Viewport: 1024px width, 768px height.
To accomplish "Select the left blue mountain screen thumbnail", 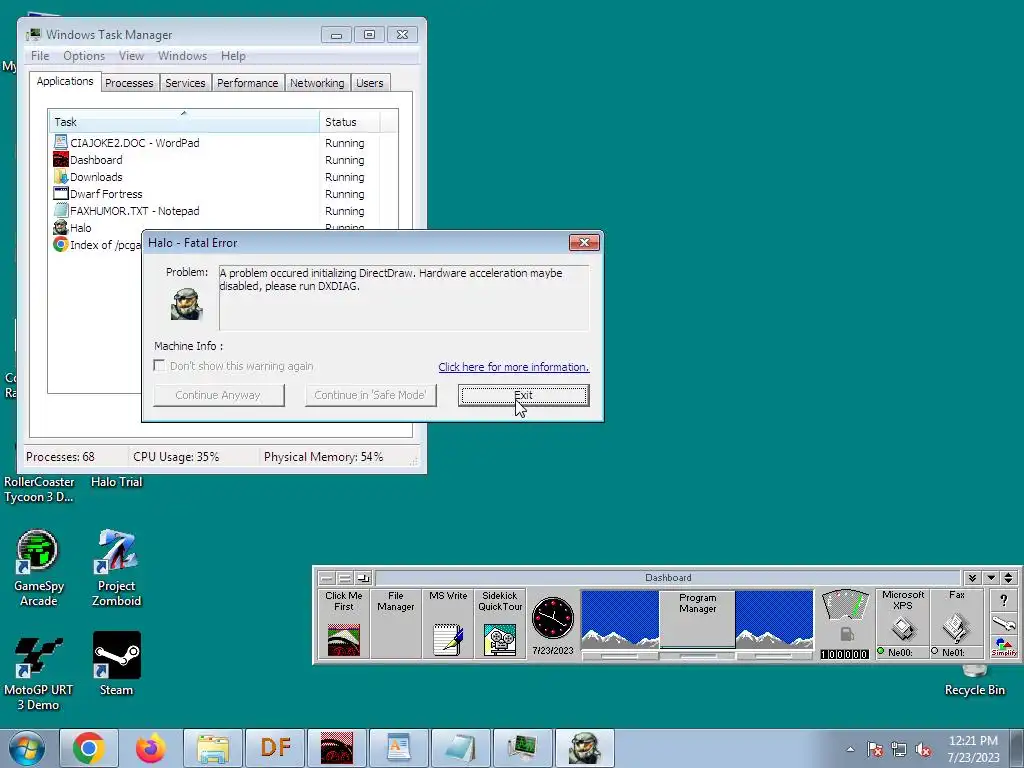I will point(620,619).
